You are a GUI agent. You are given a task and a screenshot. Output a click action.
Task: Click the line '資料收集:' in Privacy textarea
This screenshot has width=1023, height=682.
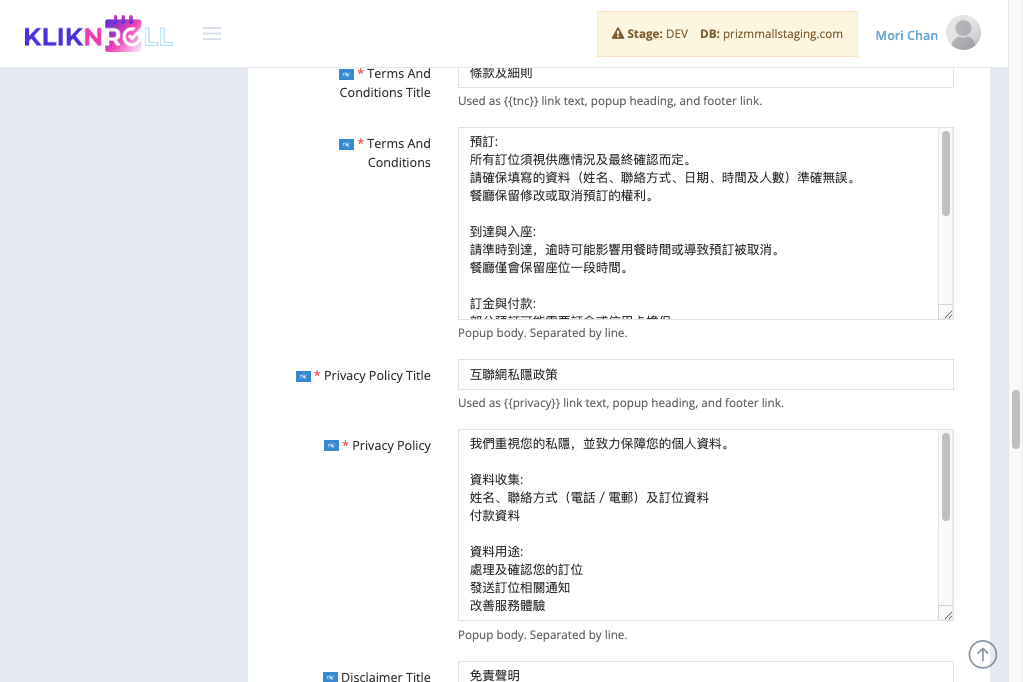[x=496, y=480]
